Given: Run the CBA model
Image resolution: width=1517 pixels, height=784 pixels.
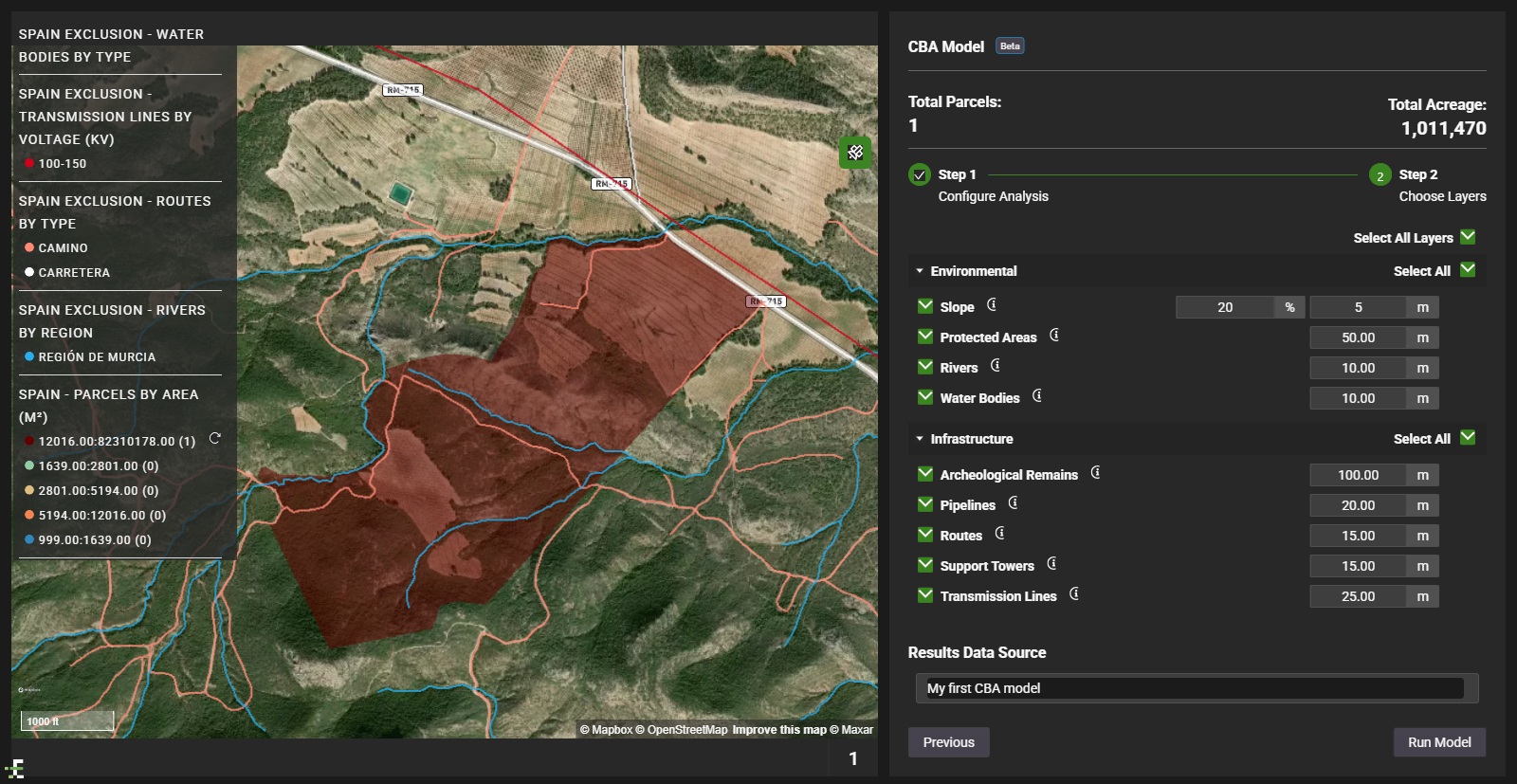Looking at the screenshot, I should (1439, 742).
